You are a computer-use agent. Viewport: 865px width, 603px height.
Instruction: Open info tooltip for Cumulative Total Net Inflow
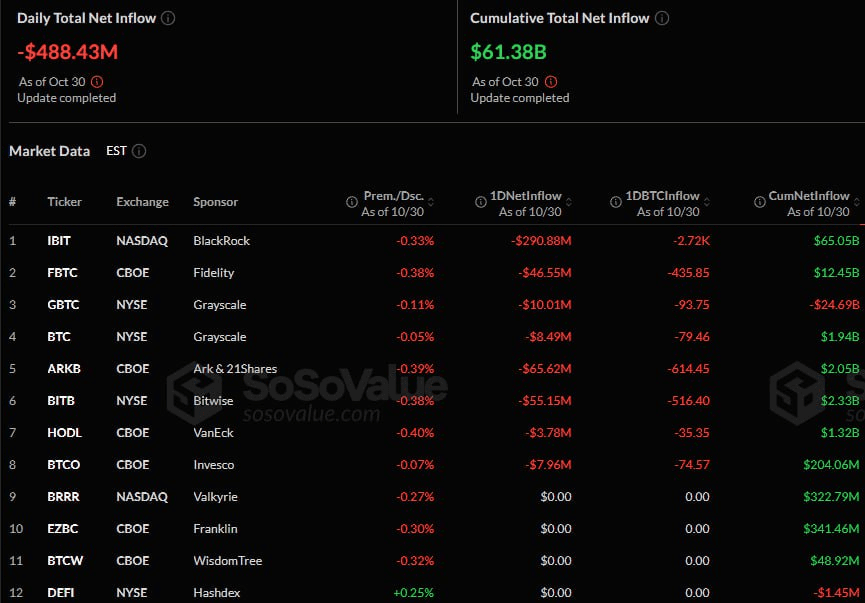point(660,17)
